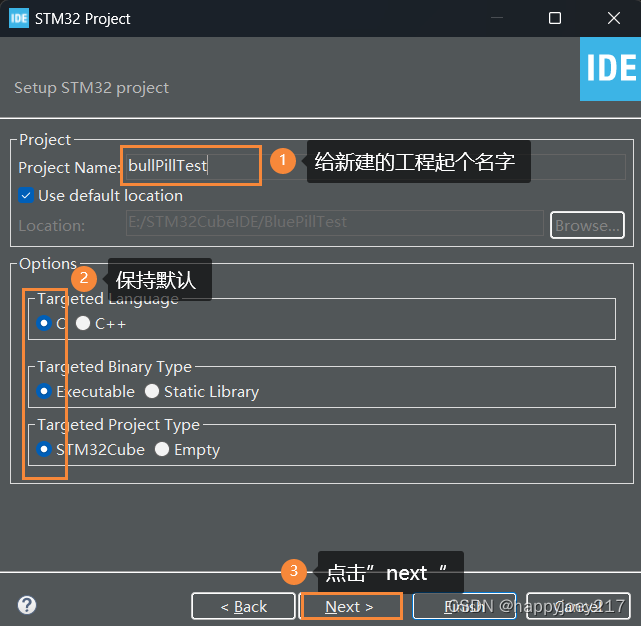Screen dimensions: 641x626
Task: Click the Targeted Binary Type group label
Action: [114, 367]
